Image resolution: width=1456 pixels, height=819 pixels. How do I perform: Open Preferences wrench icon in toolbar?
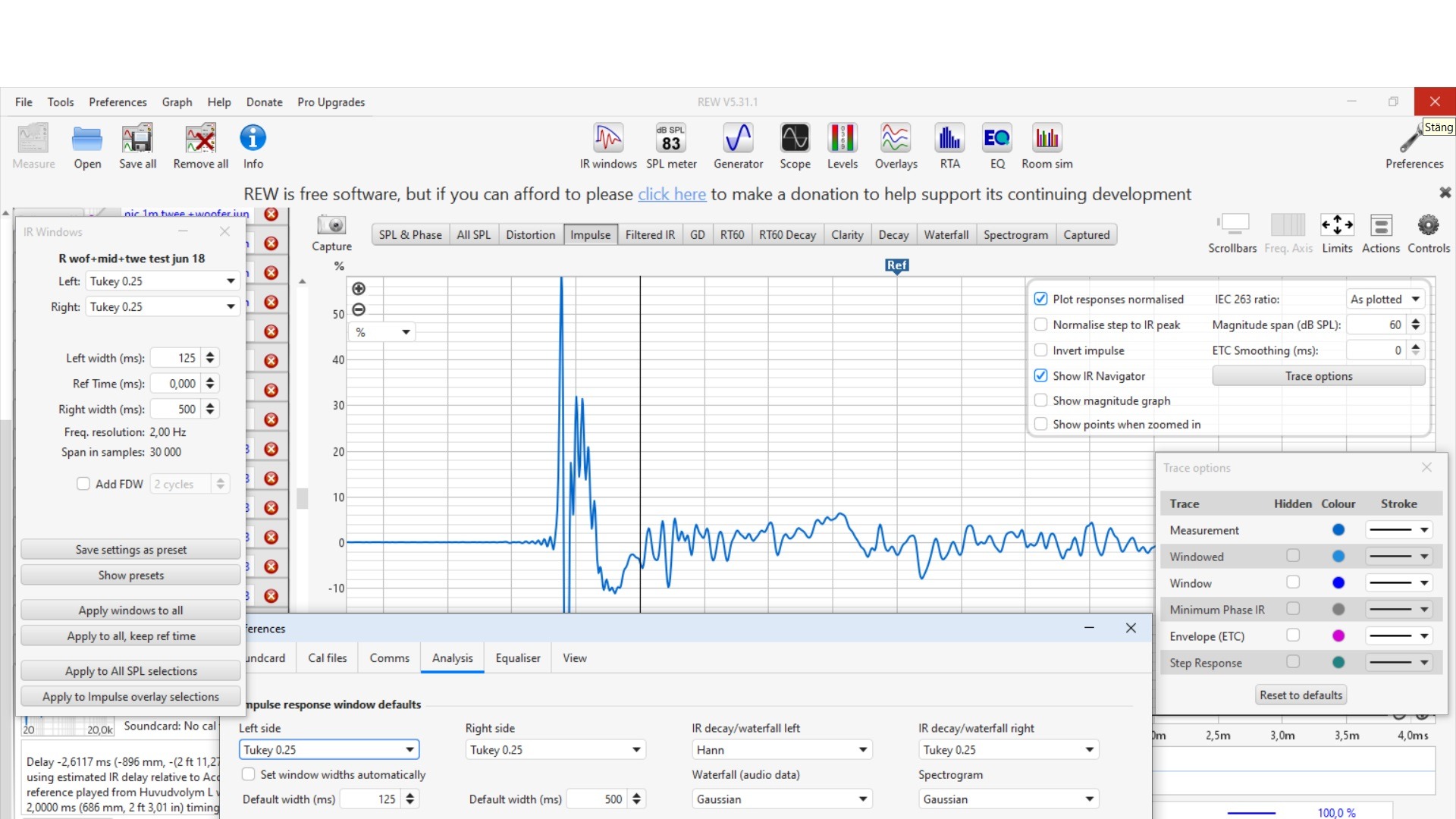(x=1414, y=146)
